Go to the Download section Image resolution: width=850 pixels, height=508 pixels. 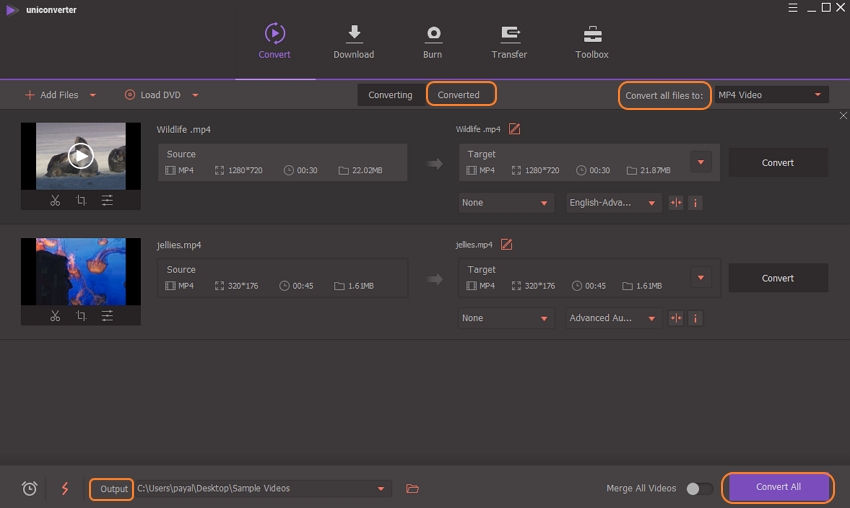[x=353, y=42]
